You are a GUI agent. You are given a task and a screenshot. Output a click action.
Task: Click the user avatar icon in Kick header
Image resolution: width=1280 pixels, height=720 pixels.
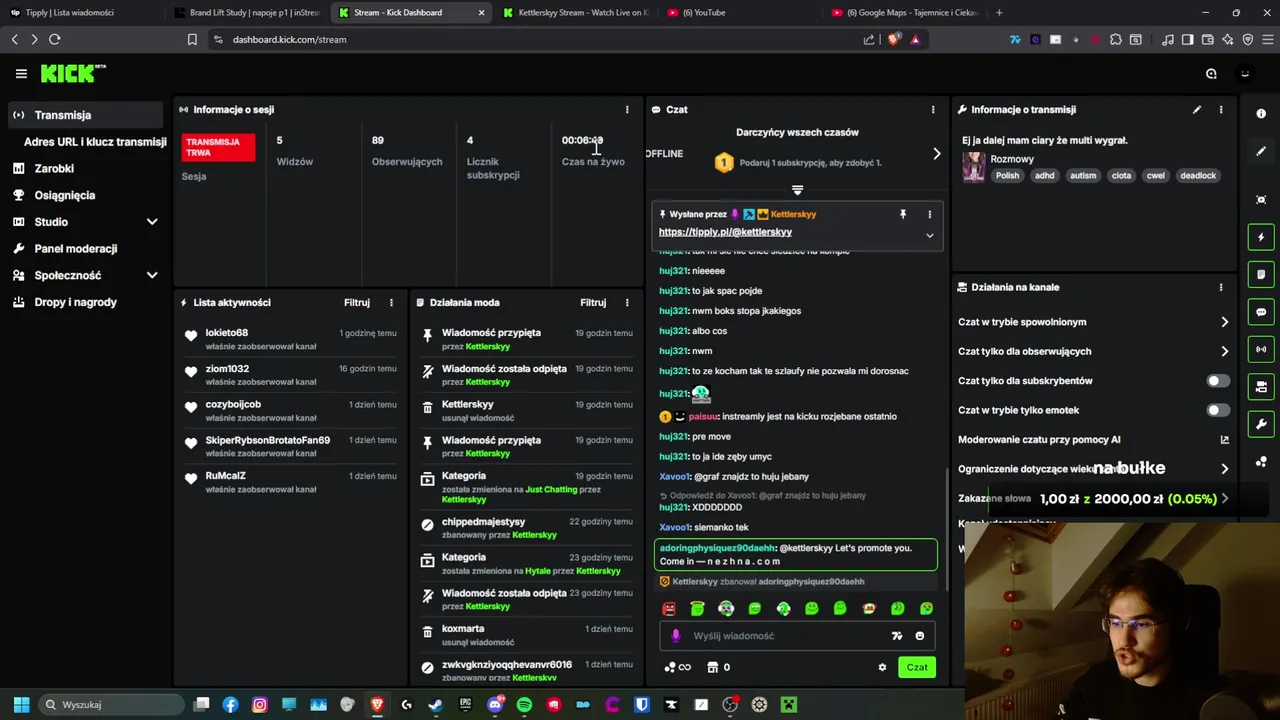pyautogui.click(x=1245, y=73)
